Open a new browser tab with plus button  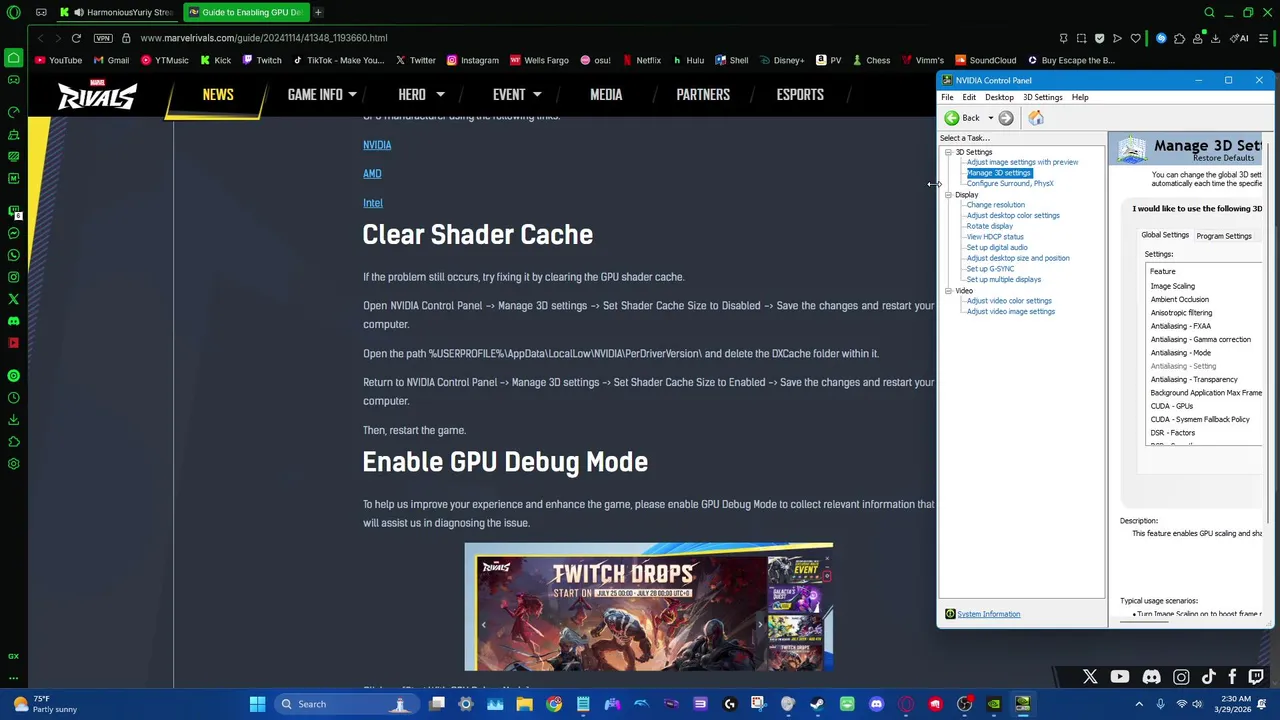318,12
